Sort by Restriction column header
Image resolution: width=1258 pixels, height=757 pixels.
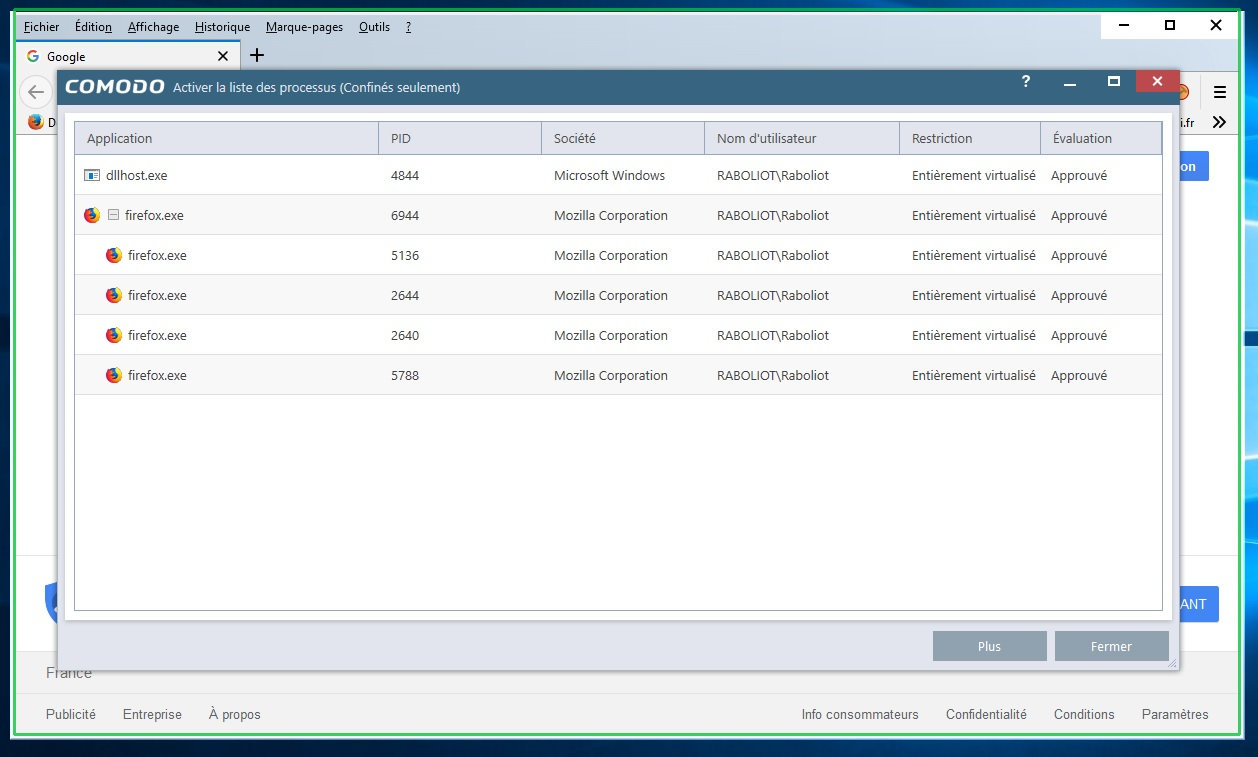pyautogui.click(x=970, y=138)
